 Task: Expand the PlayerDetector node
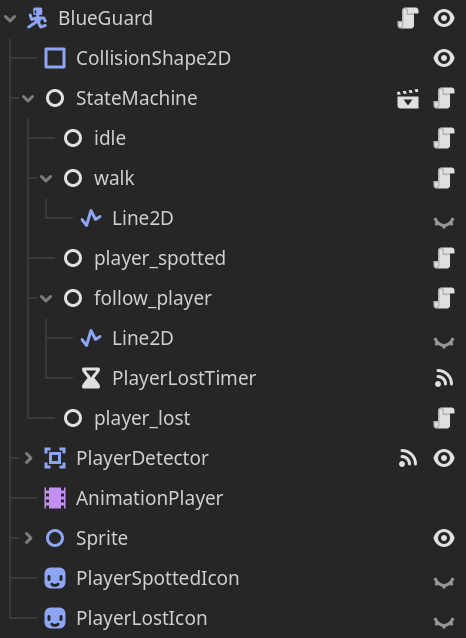[x=28, y=459]
